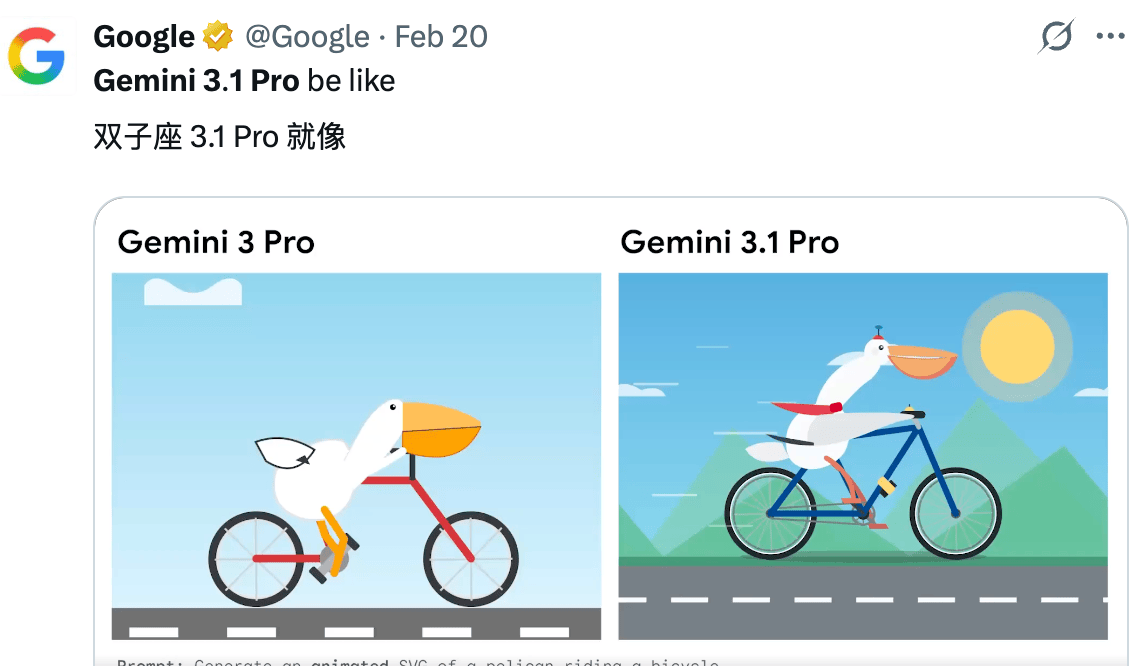Viewport: 1140px width, 666px height.
Task: Open the Grok explain-post icon
Action: point(1056,37)
